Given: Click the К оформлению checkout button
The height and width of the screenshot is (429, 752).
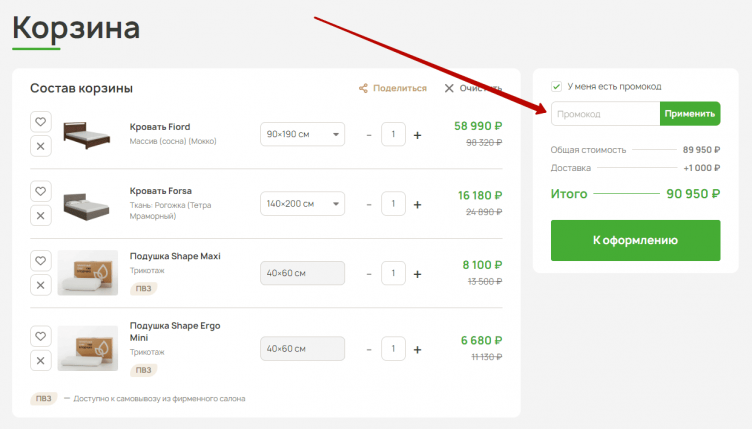Looking at the screenshot, I should point(635,240).
